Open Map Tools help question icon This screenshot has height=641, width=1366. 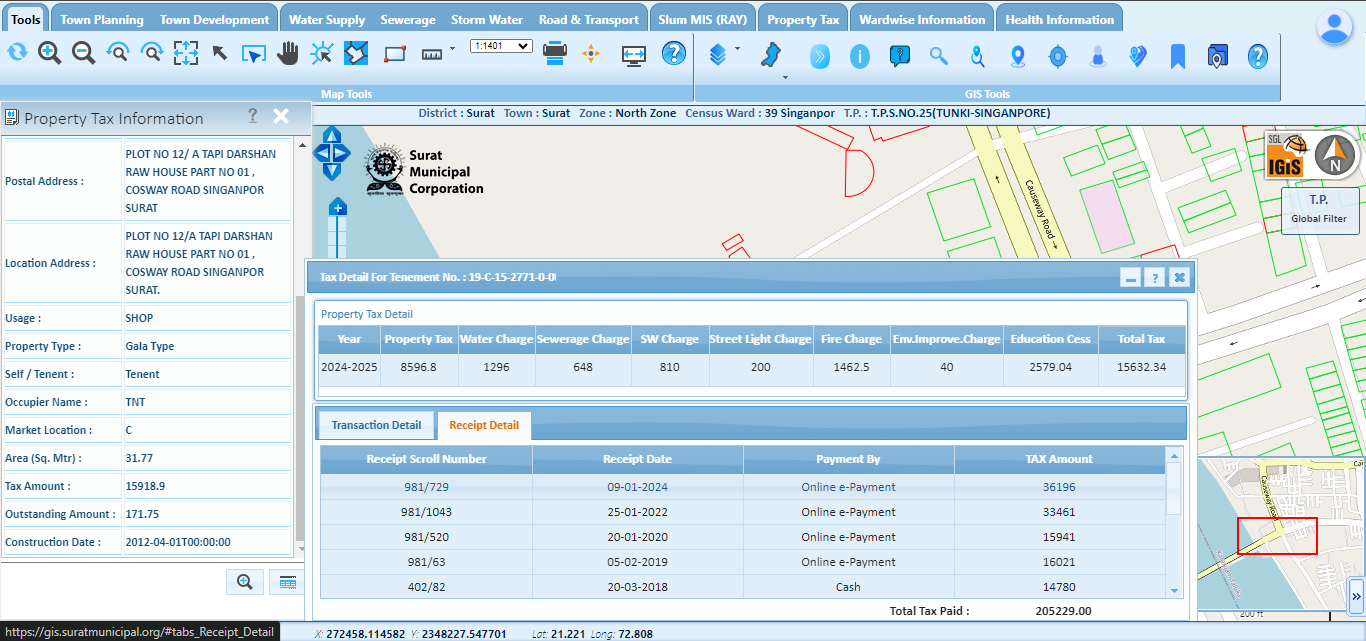point(674,54)
